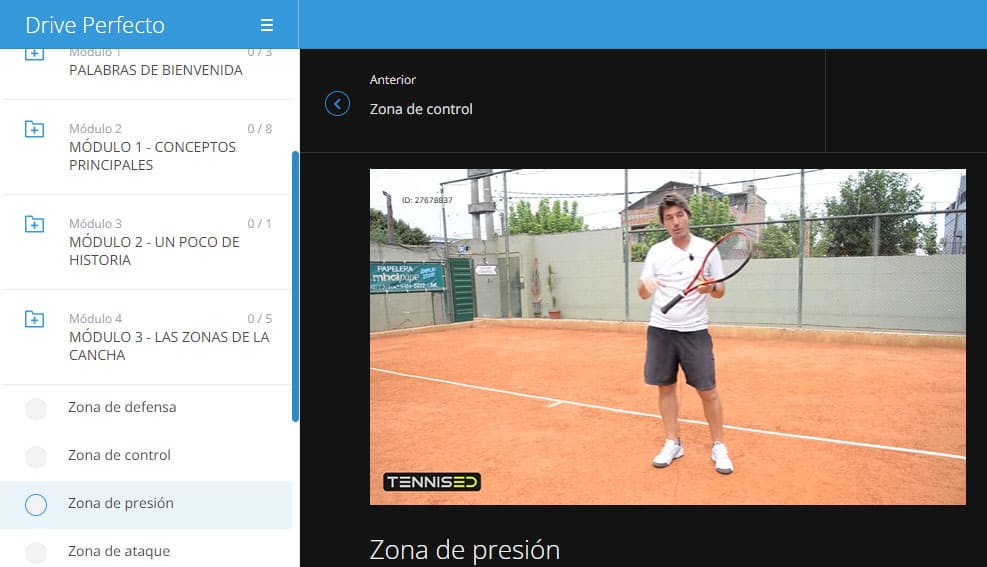Select Zona de ataque lesson
This screenshot has height=567, width=987.
119,551
